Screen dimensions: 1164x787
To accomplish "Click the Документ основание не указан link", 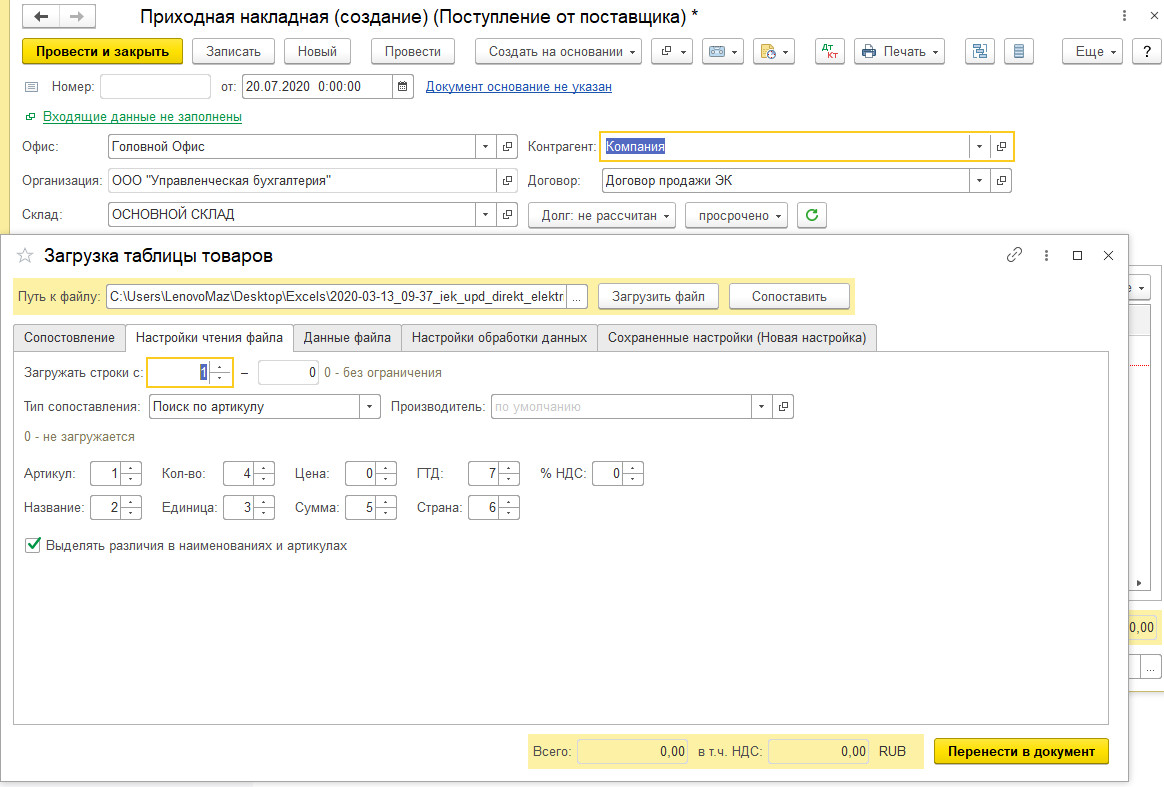I will pyautogui.click(x=518, y=87).
